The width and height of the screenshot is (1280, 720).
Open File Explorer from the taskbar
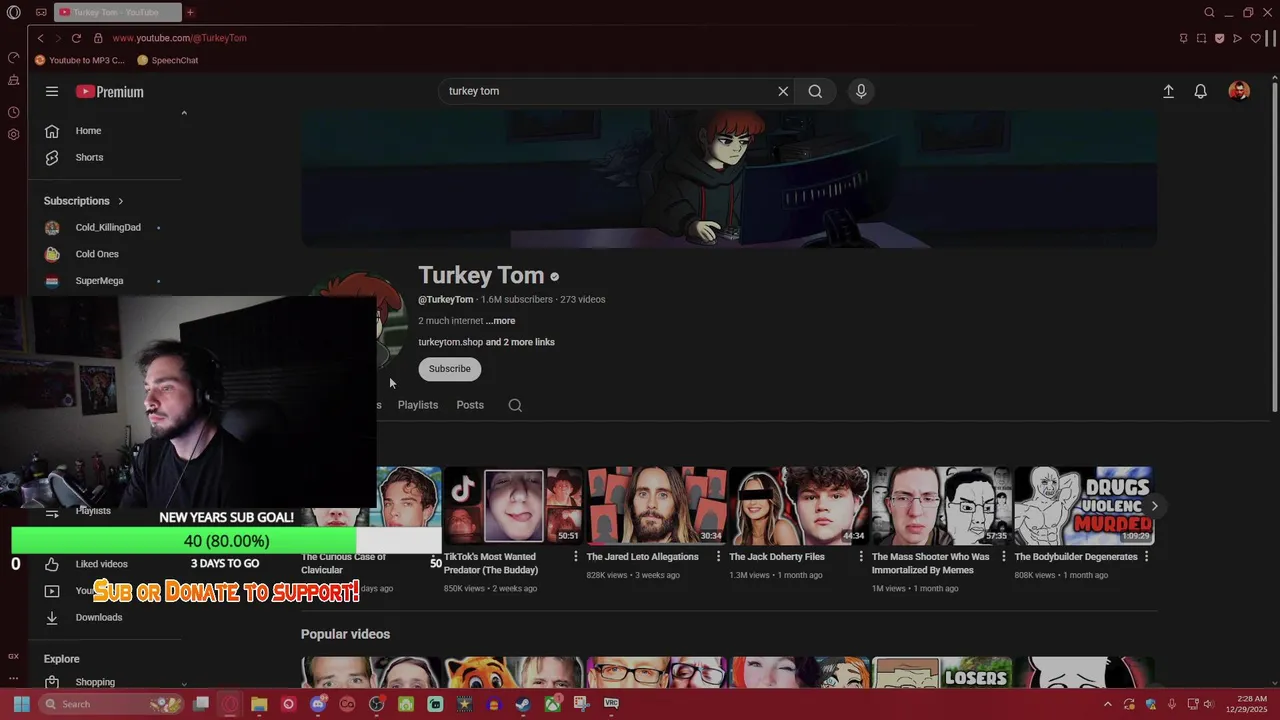pyautogui.click(x=259, y=704)
